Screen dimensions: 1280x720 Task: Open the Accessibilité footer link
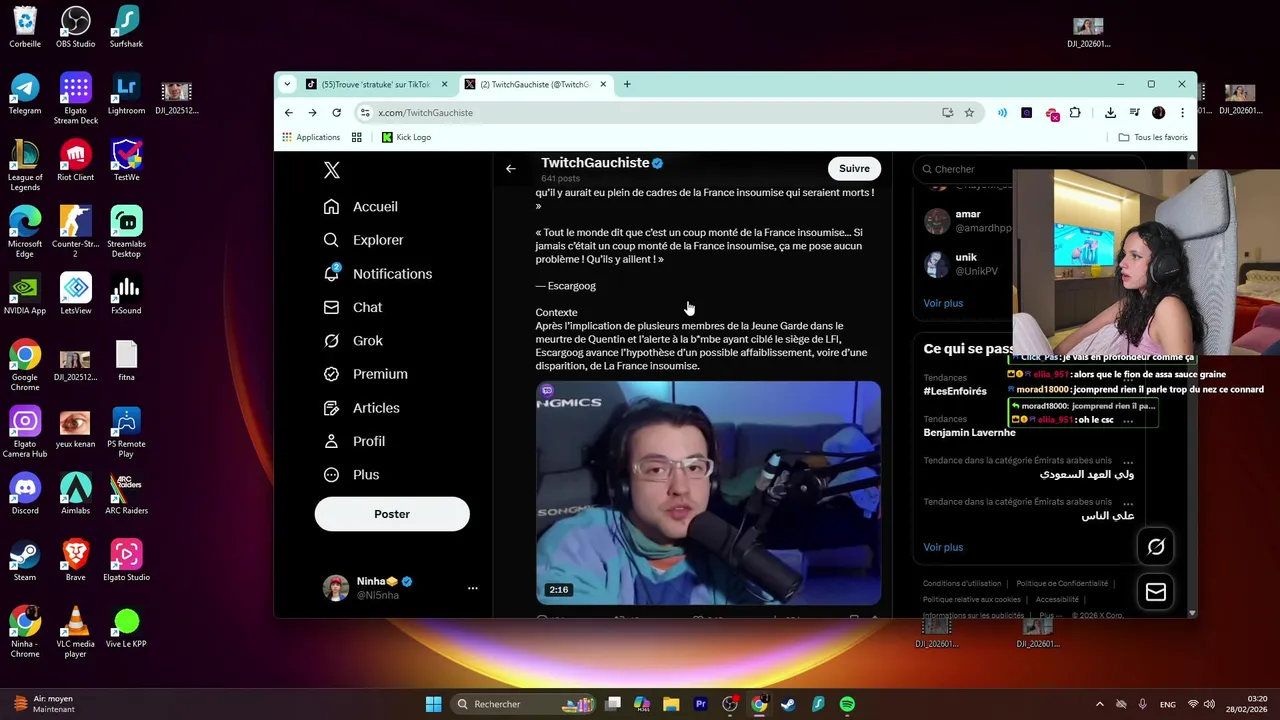pos(1057,600)
